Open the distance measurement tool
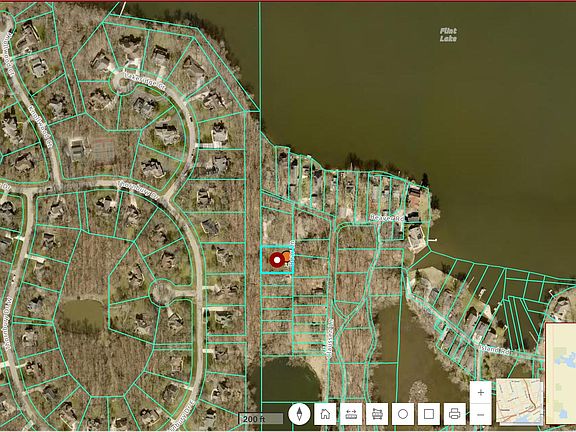 point(351,414)
